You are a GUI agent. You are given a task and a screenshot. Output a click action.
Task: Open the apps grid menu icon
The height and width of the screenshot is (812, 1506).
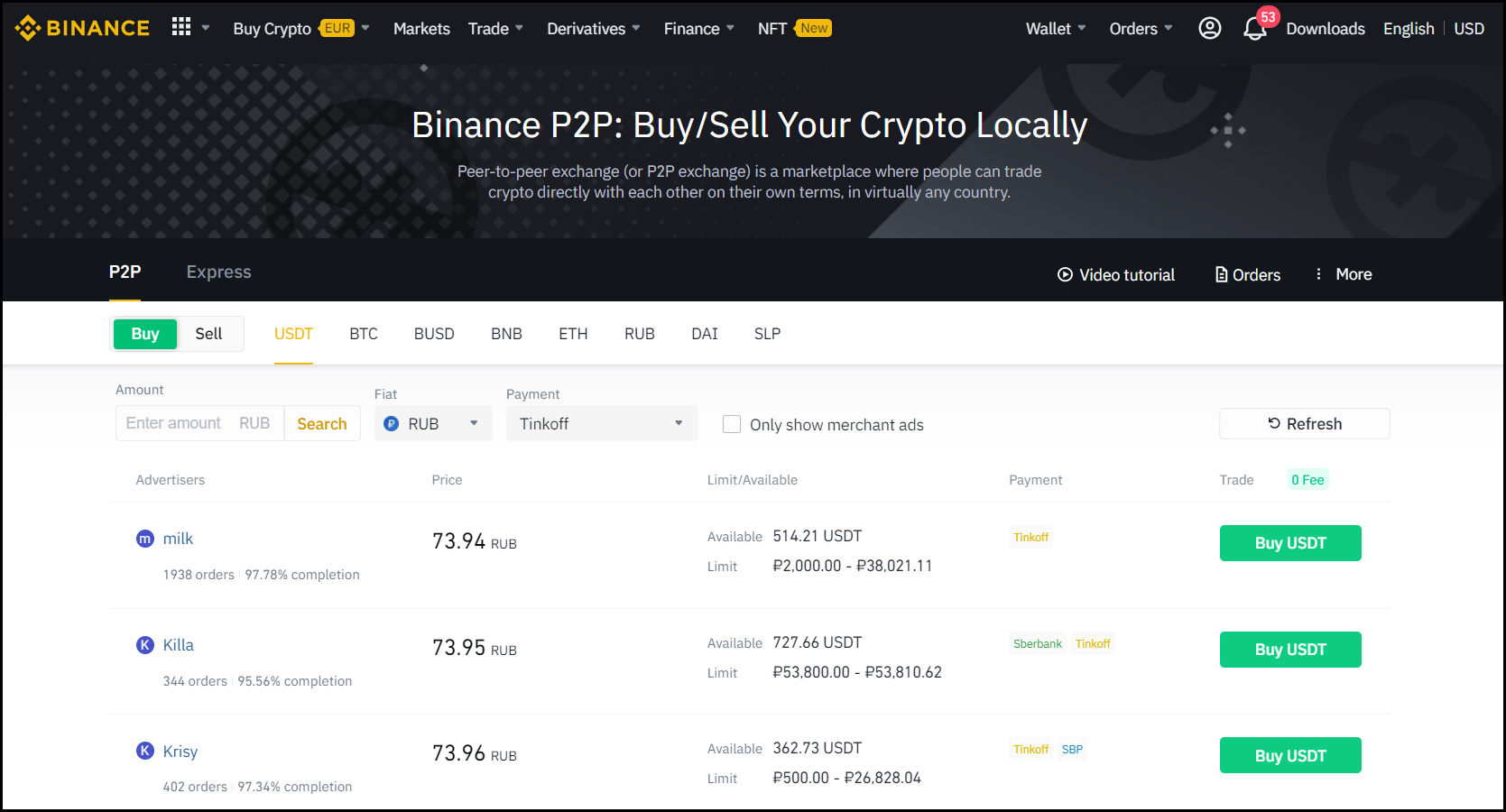pyautogui.click(x=181, y=27)
